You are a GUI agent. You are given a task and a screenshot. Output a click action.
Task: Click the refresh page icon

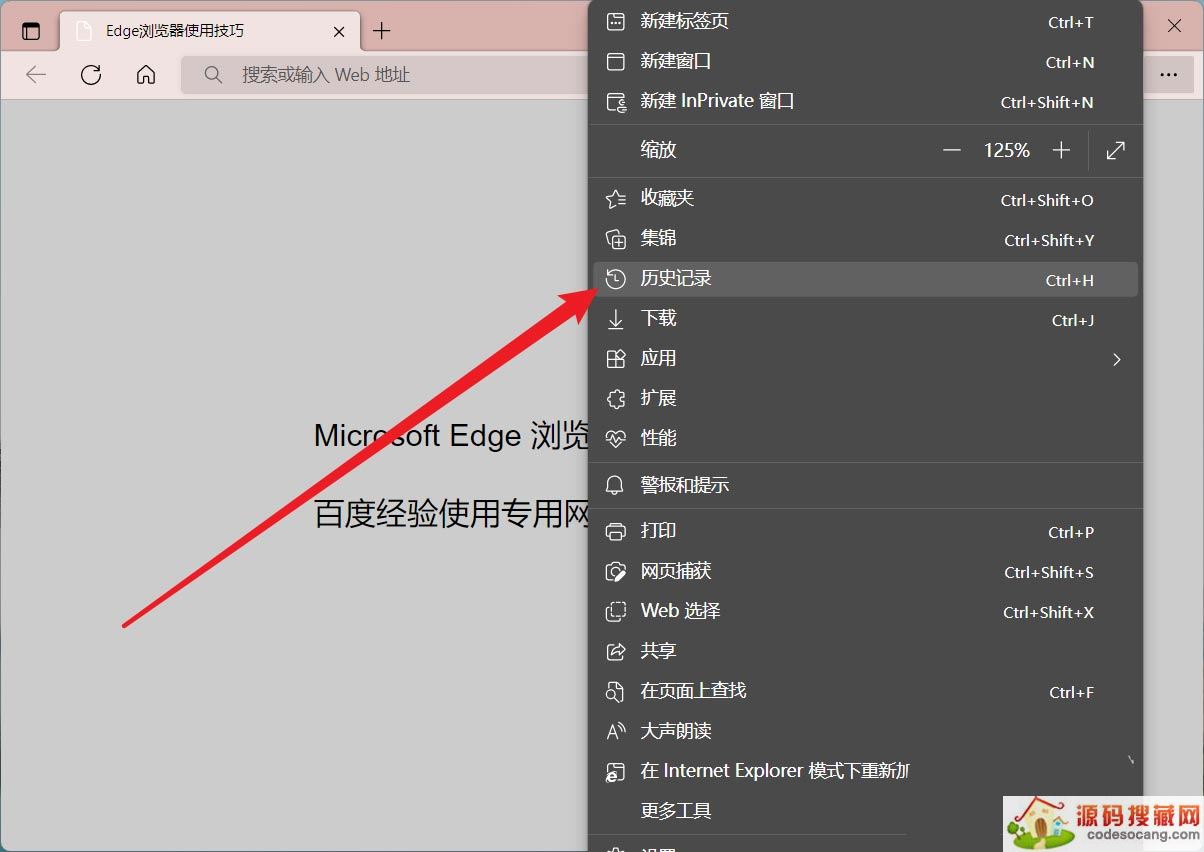point(91,75)
